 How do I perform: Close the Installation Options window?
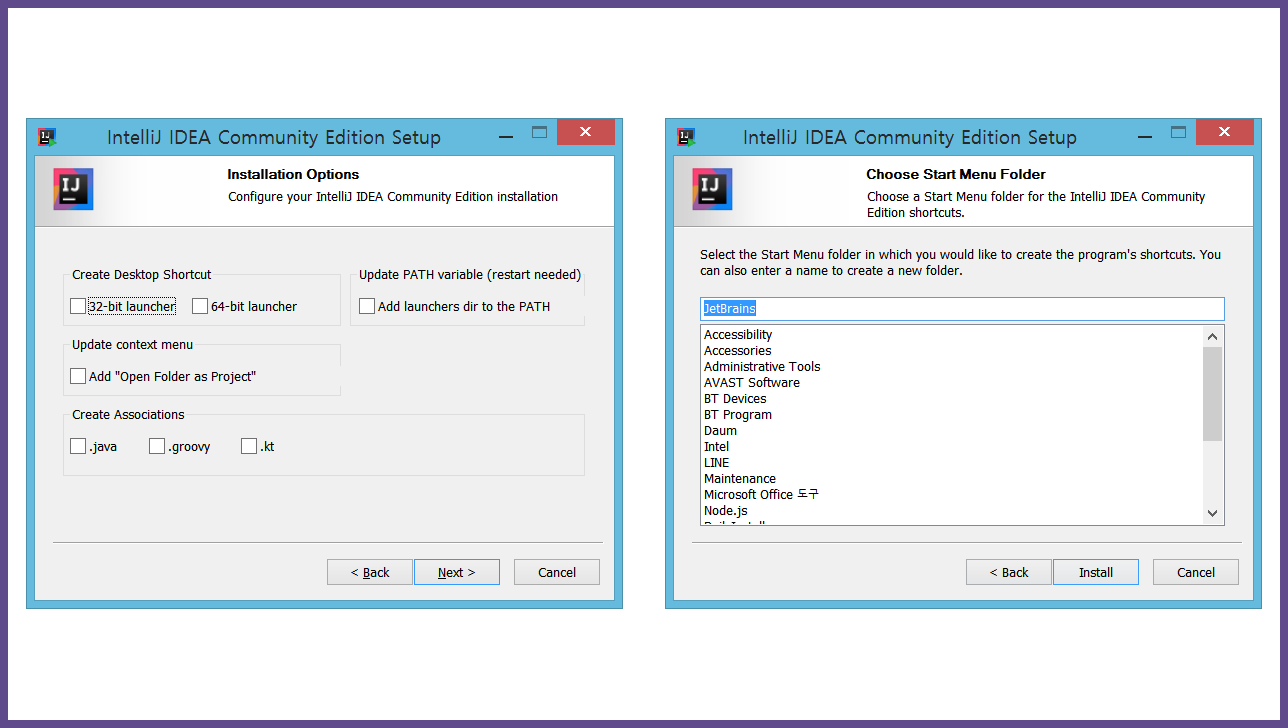point(586,132)
